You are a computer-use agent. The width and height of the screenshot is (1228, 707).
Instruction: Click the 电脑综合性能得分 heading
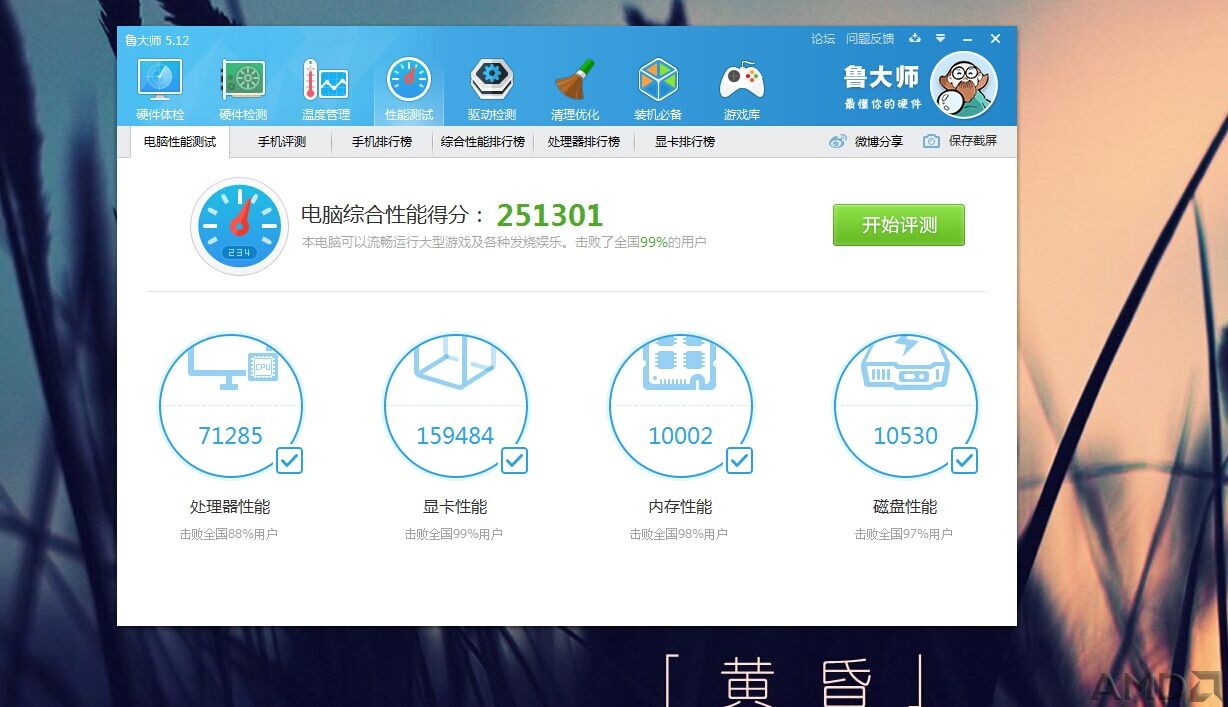point(393,215)
